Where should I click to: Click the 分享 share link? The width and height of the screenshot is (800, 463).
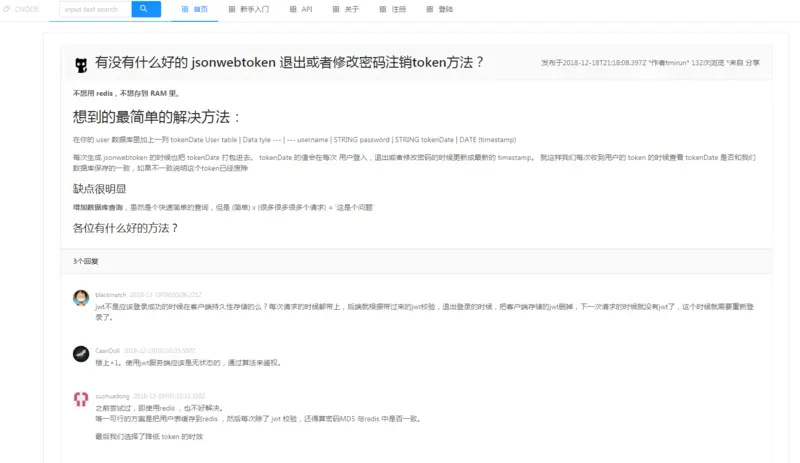(753, 63)
